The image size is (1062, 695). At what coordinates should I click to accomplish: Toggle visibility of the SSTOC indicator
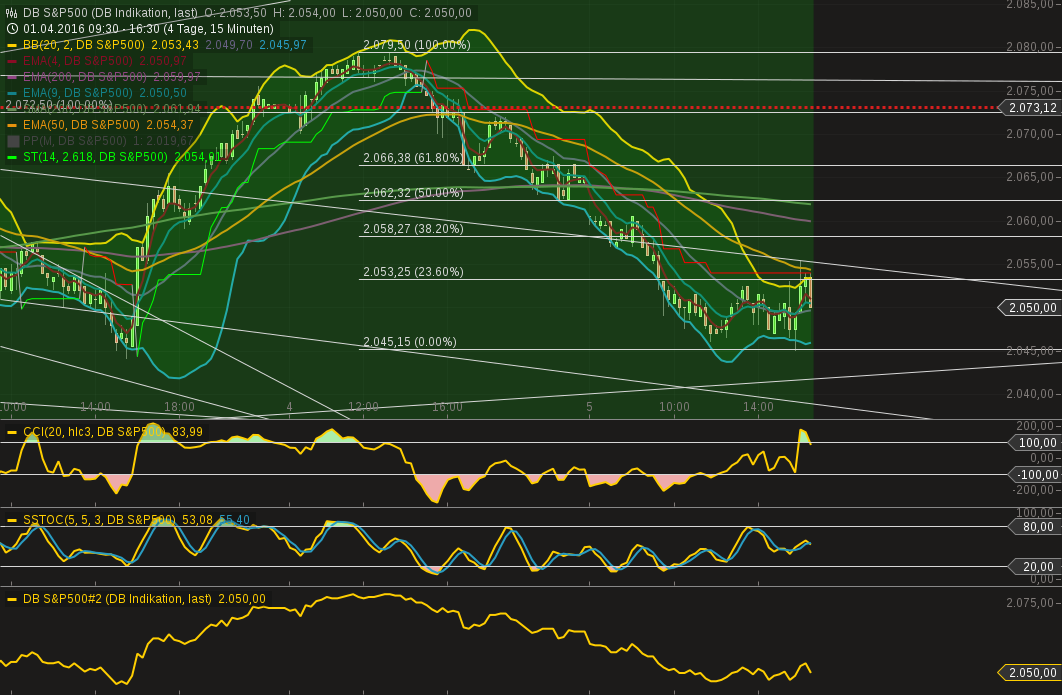[x=11, y=518]
